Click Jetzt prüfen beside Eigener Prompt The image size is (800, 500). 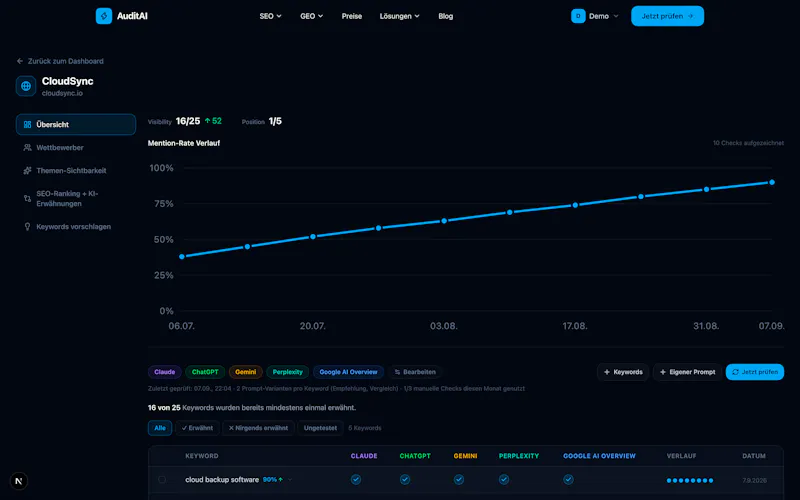click(x=755, y=372)
